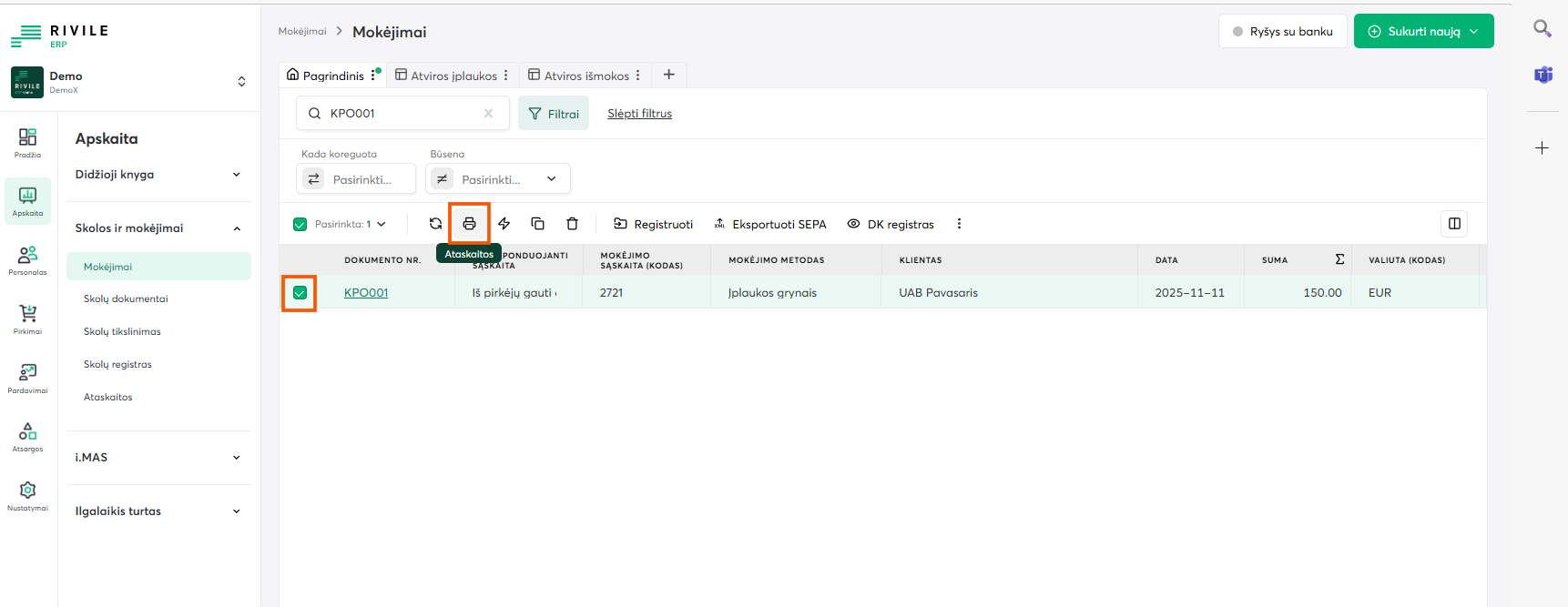This screenshot has height=607, width=1568.
Task: Open Microsoft Teams icon in right sidebar
Action: [1543, 75]
